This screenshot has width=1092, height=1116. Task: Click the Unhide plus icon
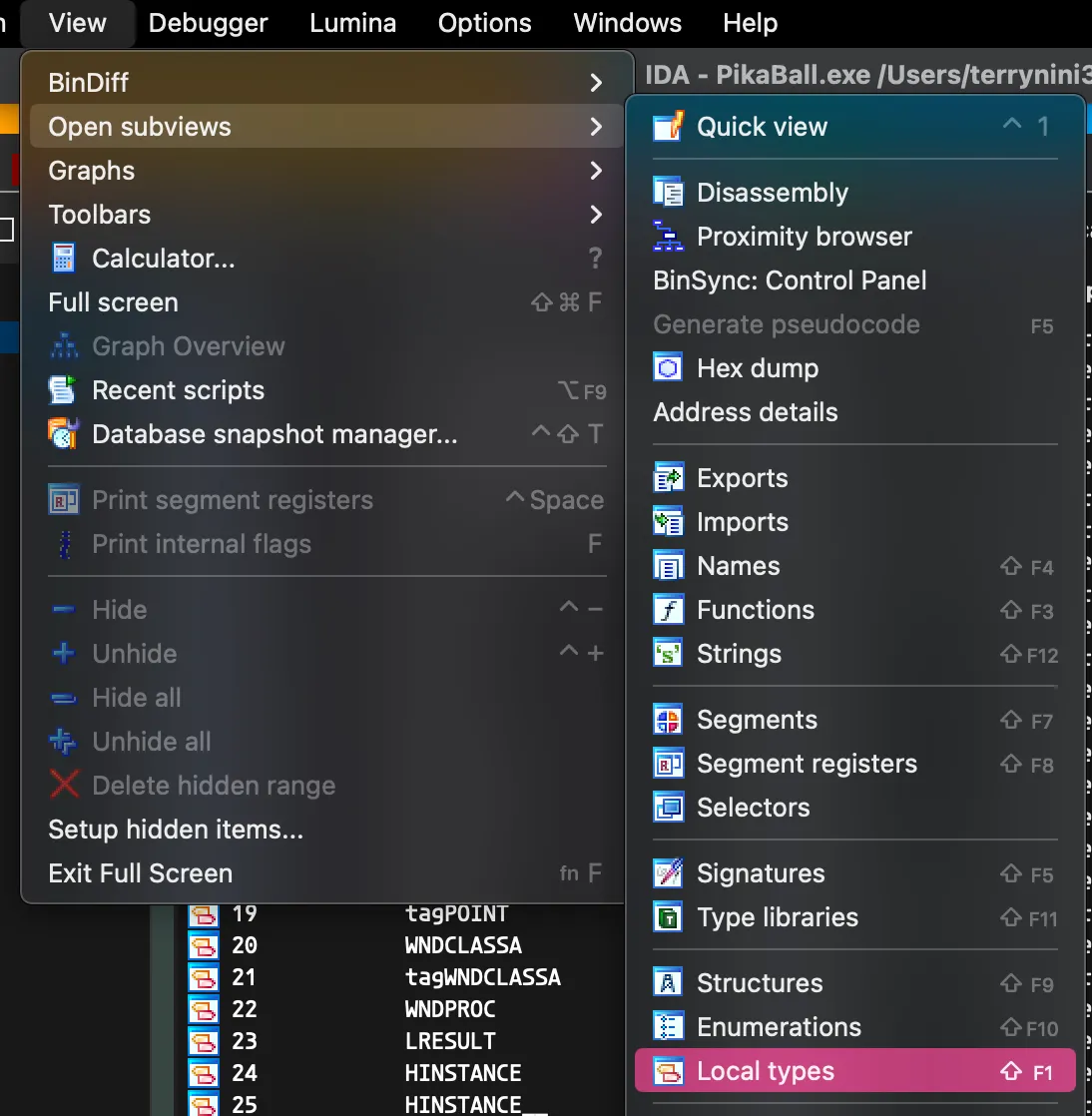coord(63,654)
